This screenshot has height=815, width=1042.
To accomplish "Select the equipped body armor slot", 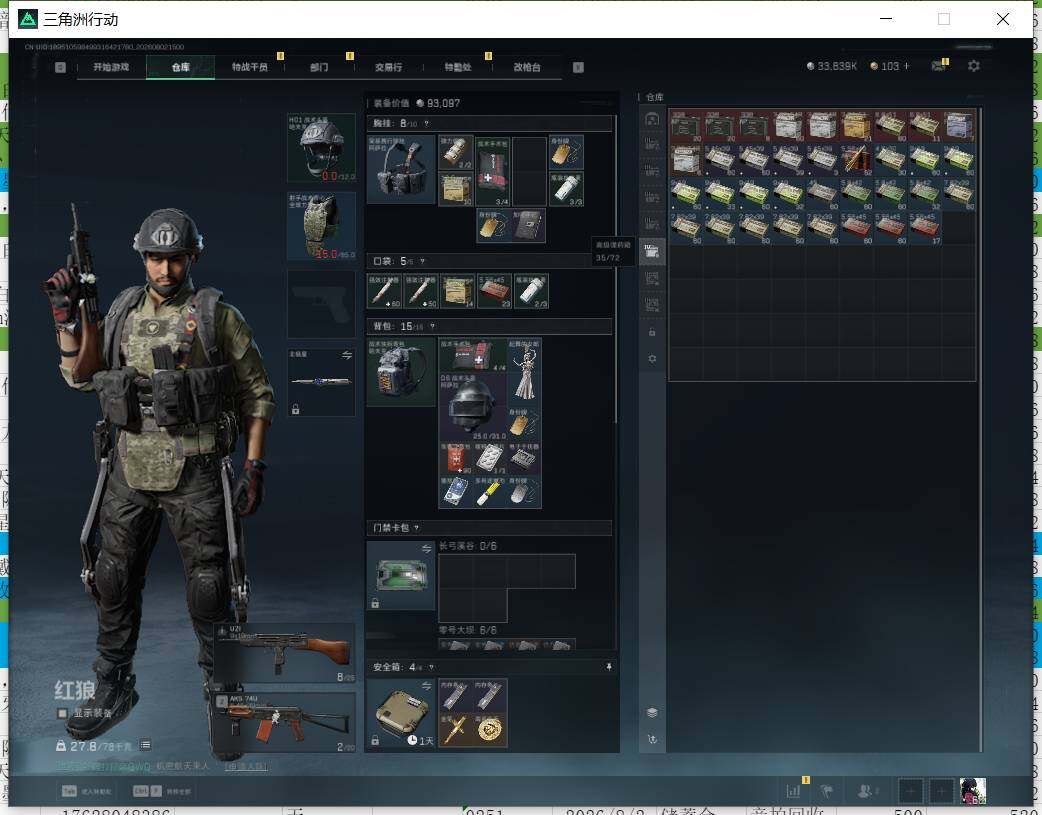I will point(321,226).
